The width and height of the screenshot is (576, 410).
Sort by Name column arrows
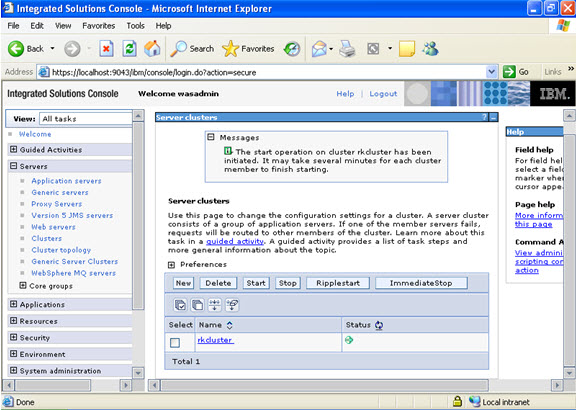coord(230,325)
